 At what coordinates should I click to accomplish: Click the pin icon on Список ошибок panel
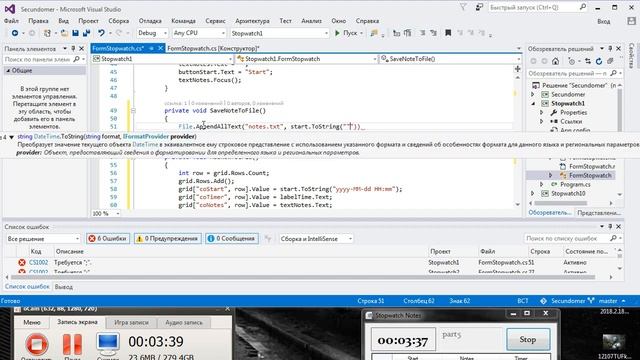(x=610, y=227)
